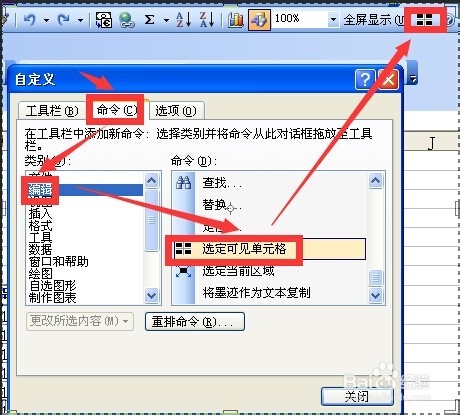The image size is (460, 415).
Task: Open toolbar options arrow beside dialog
Action: (413, 79)
